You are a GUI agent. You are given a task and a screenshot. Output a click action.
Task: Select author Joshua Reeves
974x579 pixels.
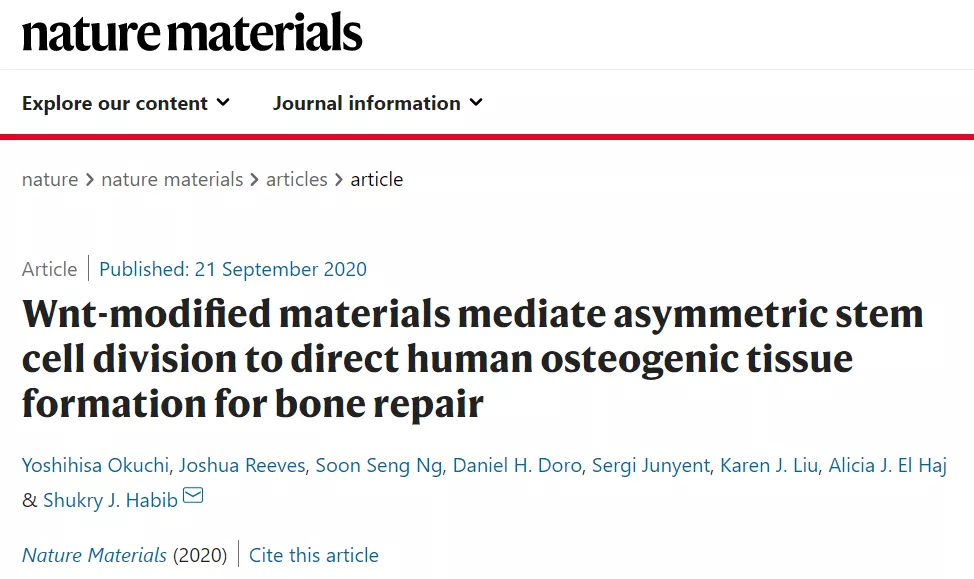point(242,465)
